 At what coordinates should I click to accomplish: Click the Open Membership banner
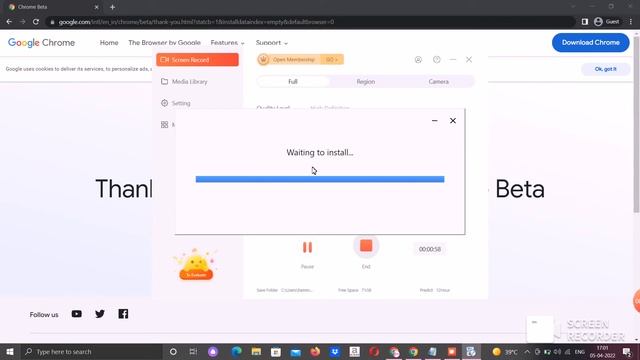[300, 60]
